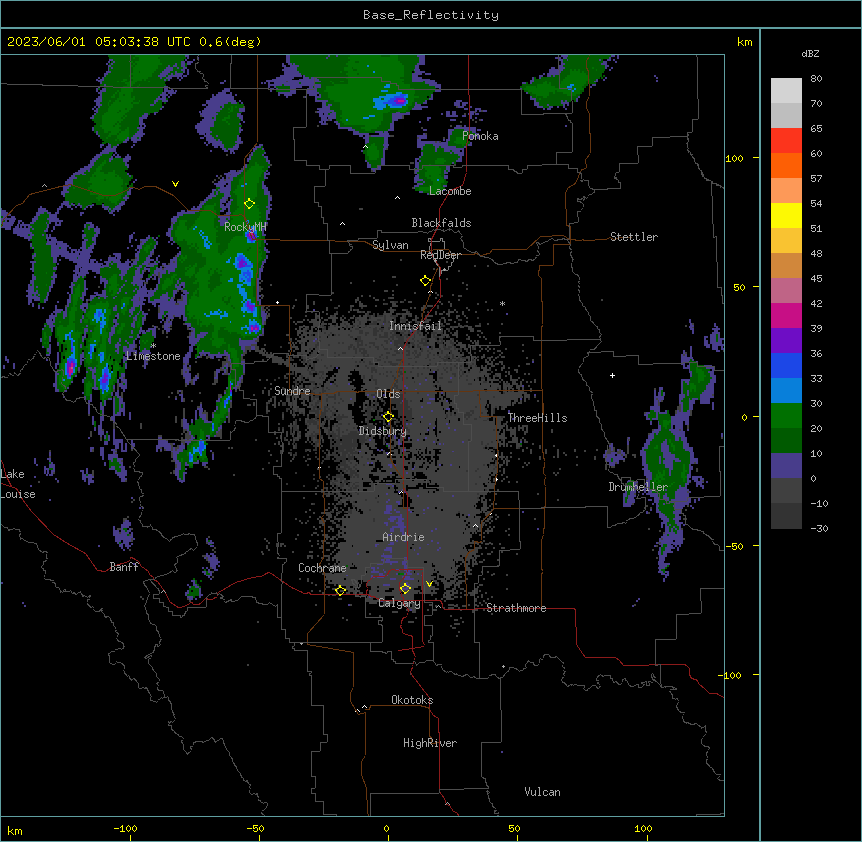Screen dimensions: 862x842
Task: Click the Okotoks label
Action: (x=412, y=700)
